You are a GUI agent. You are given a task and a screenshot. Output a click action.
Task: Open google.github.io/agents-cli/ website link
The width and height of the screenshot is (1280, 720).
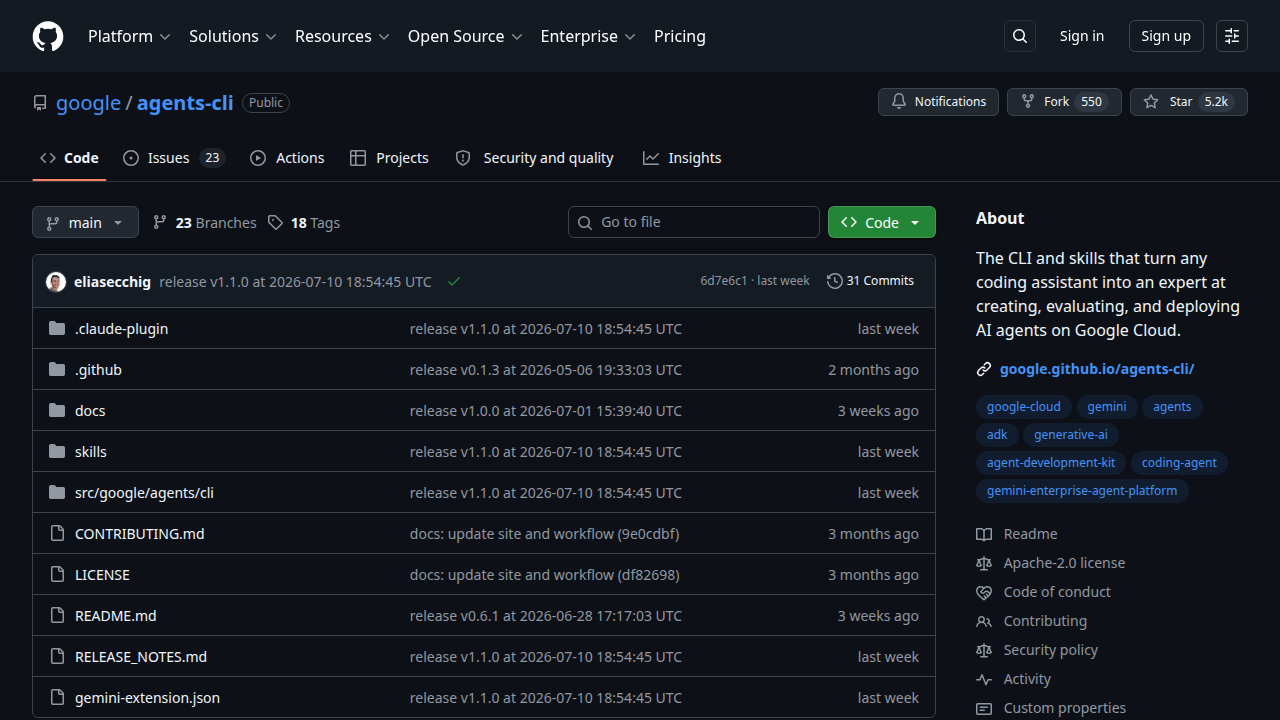(x=1097, y=369)
